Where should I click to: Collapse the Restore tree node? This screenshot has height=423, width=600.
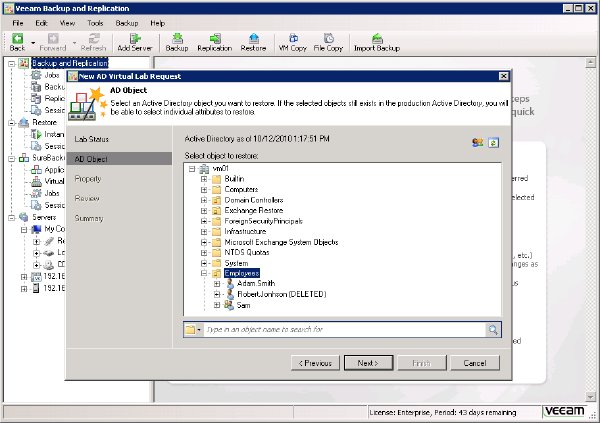(x=12, y=122)
